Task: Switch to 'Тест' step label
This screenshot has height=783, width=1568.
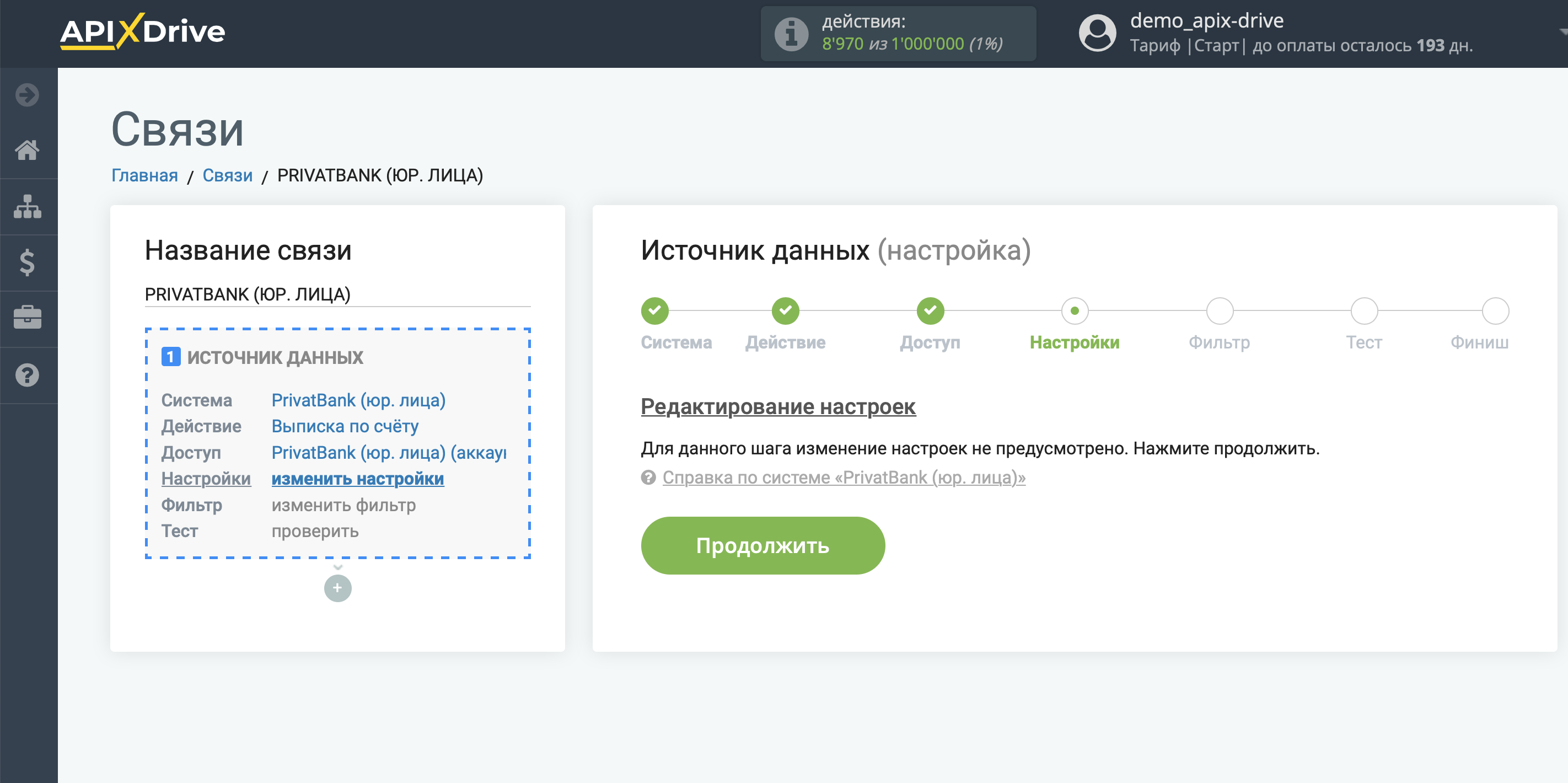Action: pos(1364,343)
